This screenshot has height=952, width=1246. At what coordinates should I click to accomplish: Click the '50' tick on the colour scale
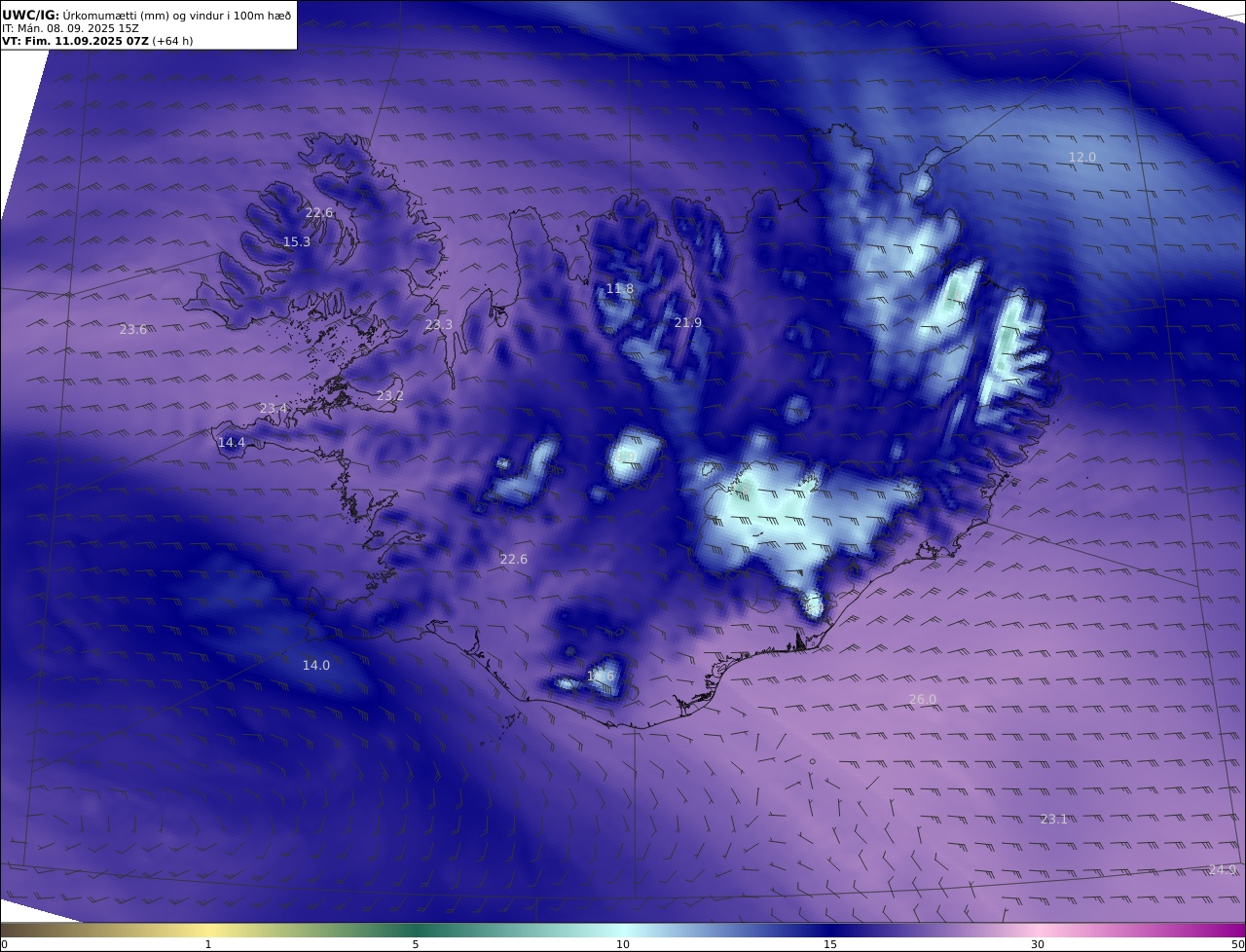[1238, 944]
